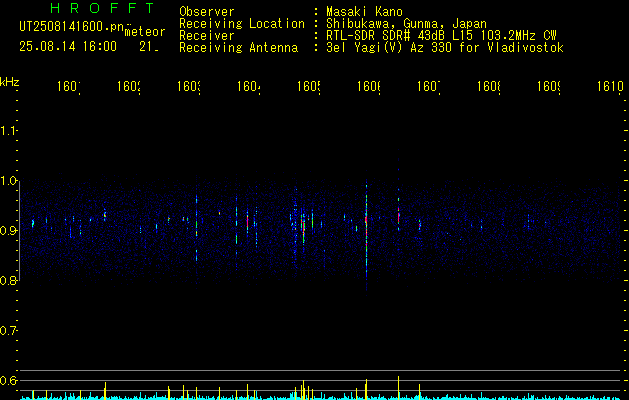Click the 0.9 kHz axis tick label
The height and width of the screenshot is (400, 629).
(8, 230)
